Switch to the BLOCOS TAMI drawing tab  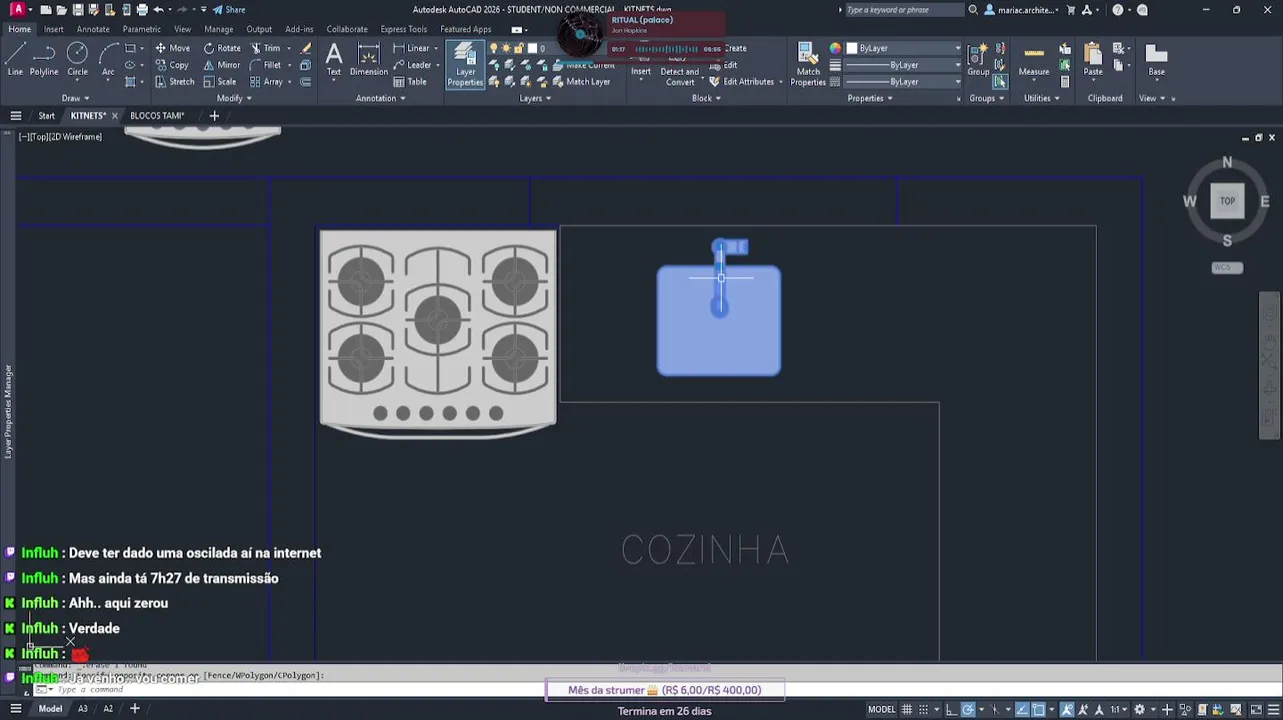click(x=157, y=116)
